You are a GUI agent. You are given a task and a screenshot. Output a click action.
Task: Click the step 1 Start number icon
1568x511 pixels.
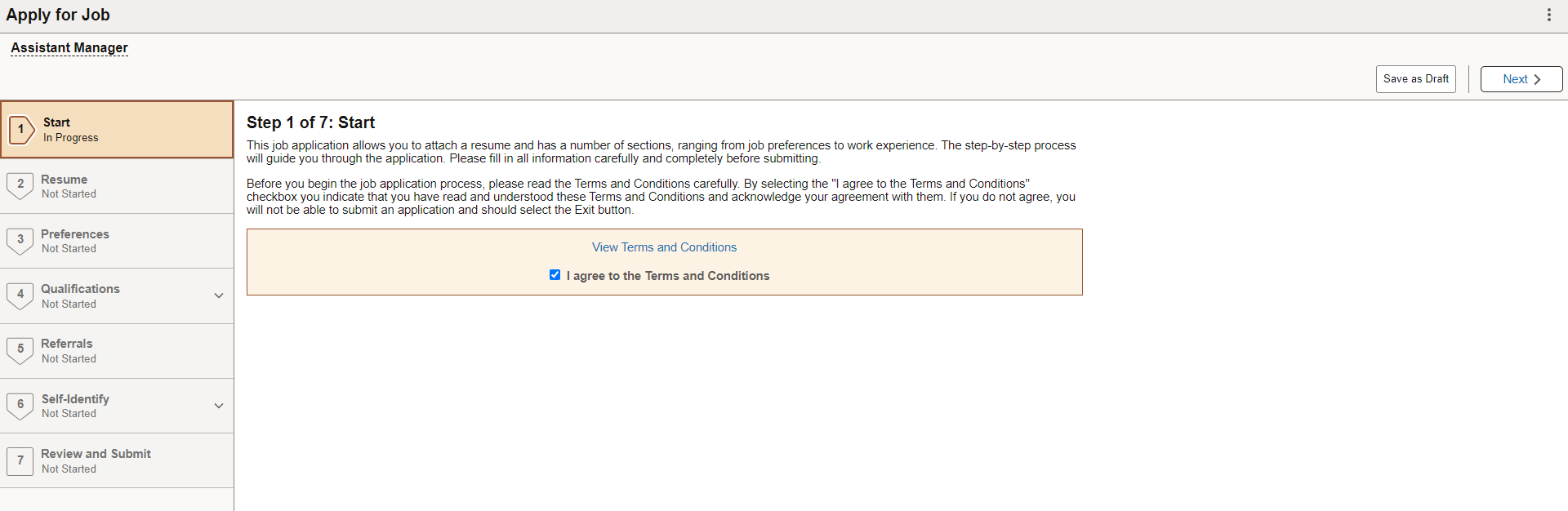[21, 129]
